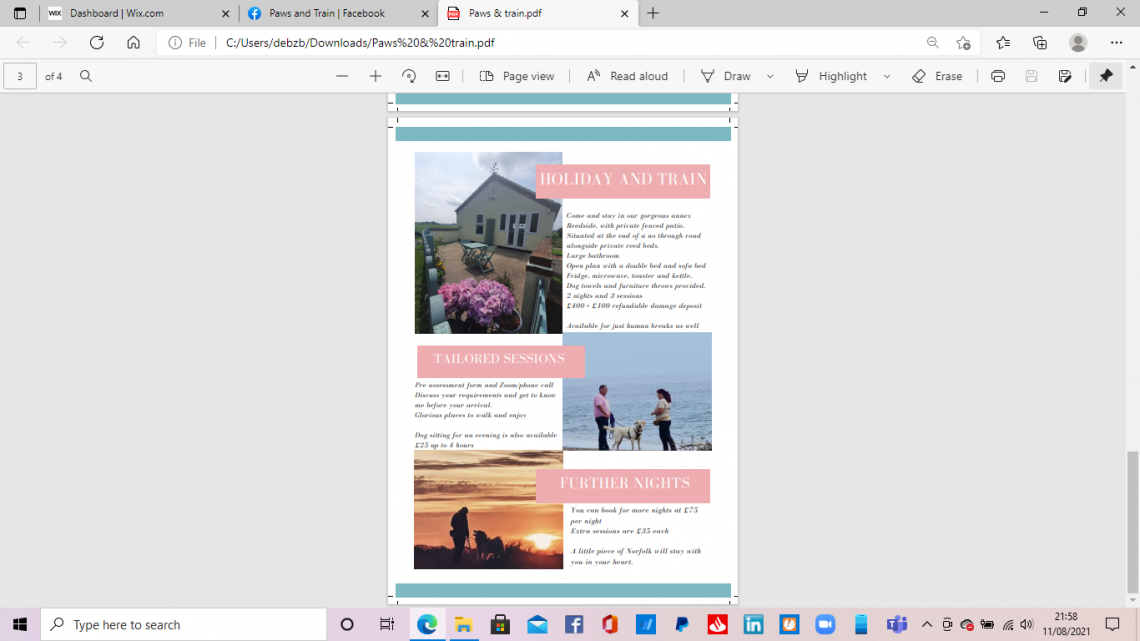
Task: Switch to the Dashboard | Wix.com tab
Action: [x=130, y=13]
